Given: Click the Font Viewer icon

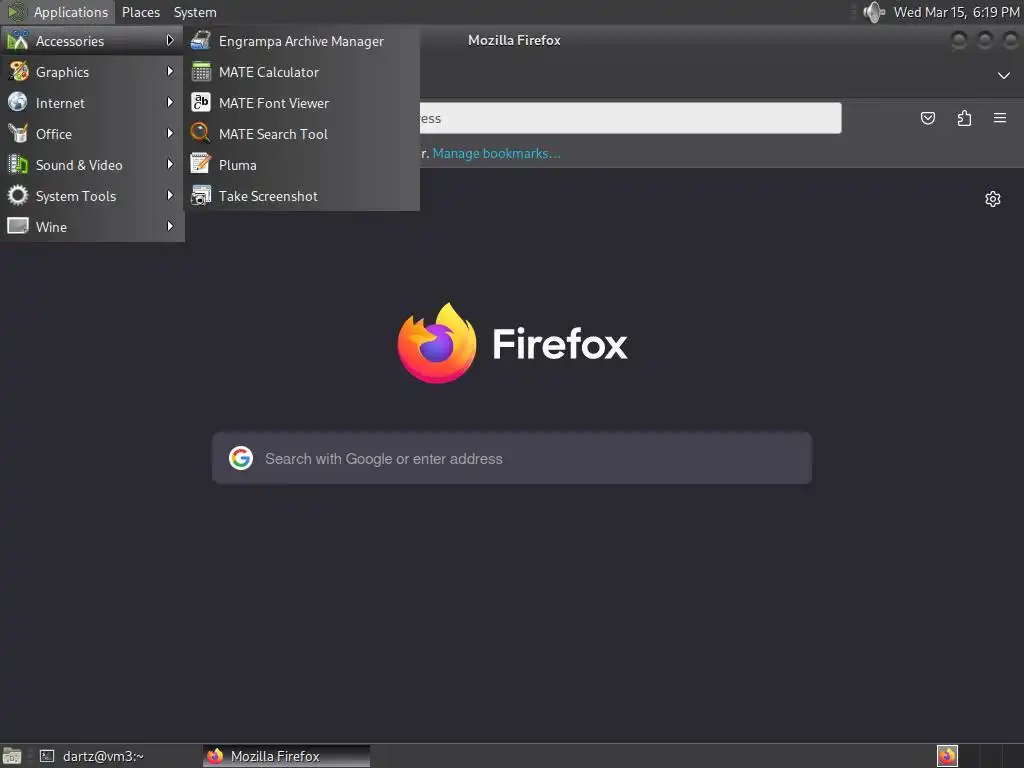Looking at the screenshot, I should pos(200,103).
